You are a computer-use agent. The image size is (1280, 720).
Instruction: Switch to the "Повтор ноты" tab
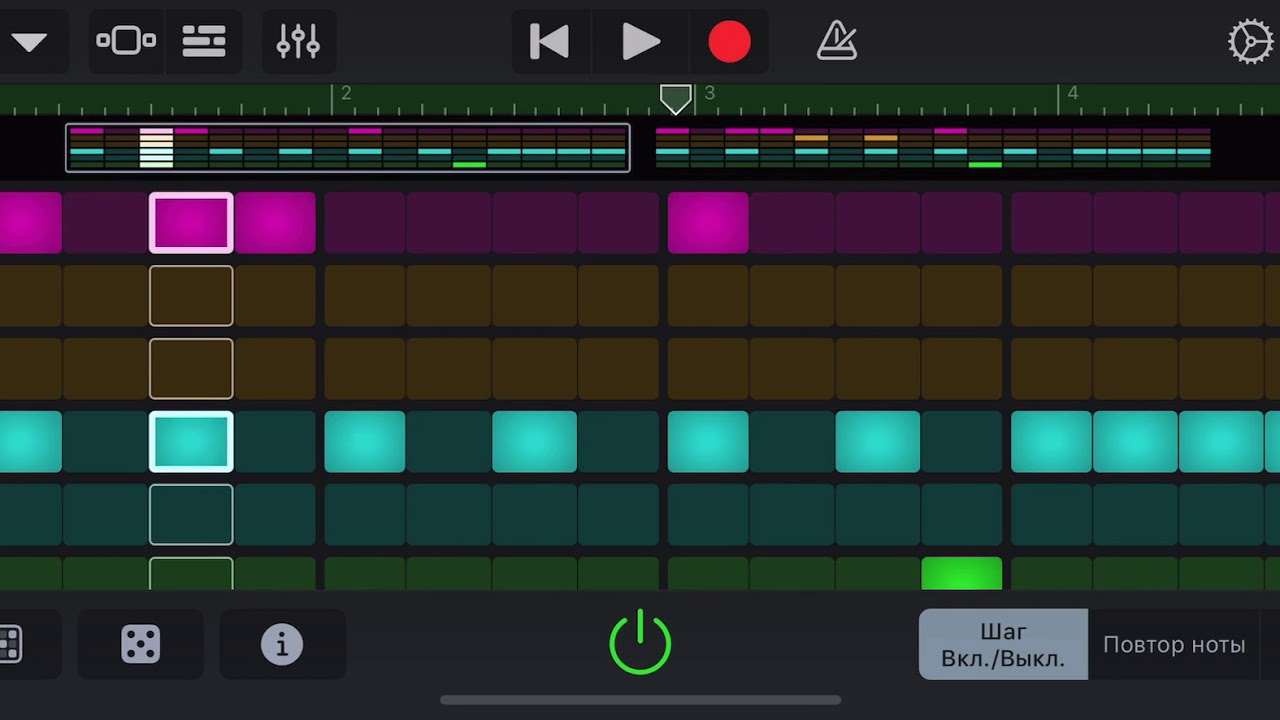(1174, 645)
